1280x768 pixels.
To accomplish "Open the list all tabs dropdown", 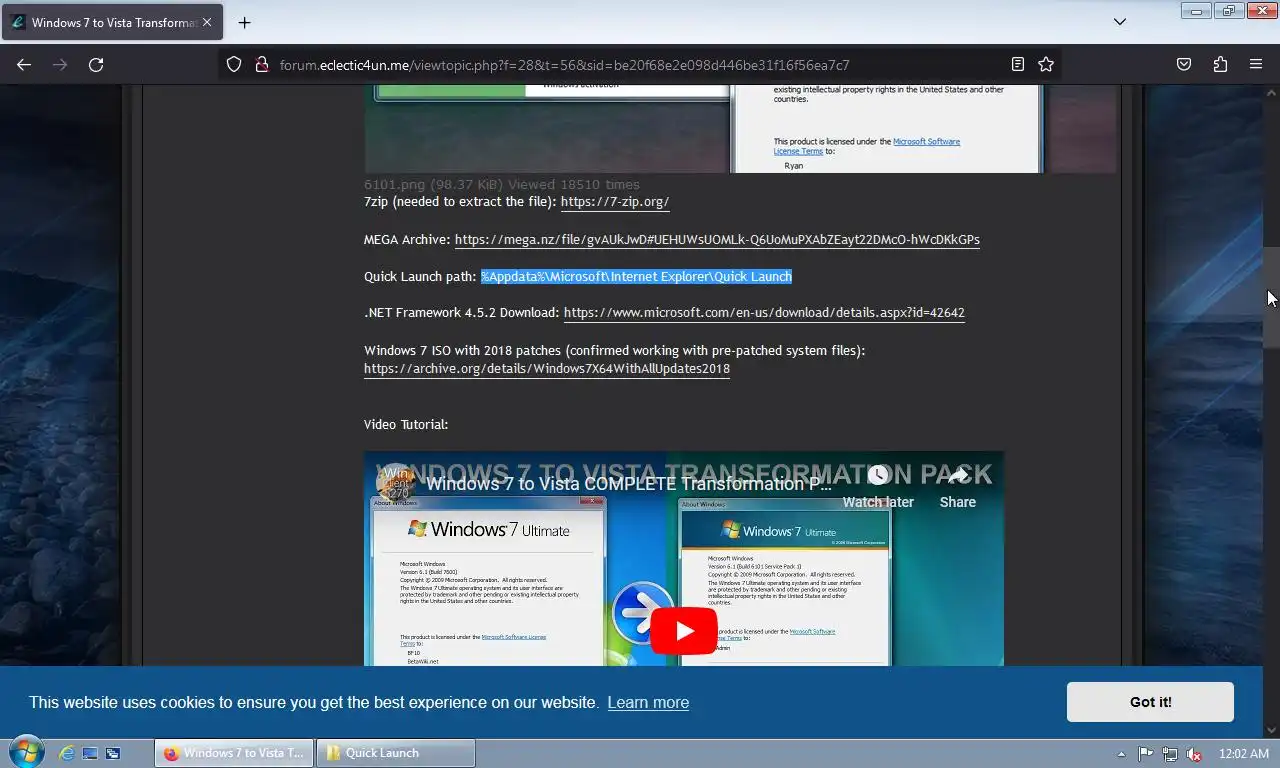I will point(1120,22).
